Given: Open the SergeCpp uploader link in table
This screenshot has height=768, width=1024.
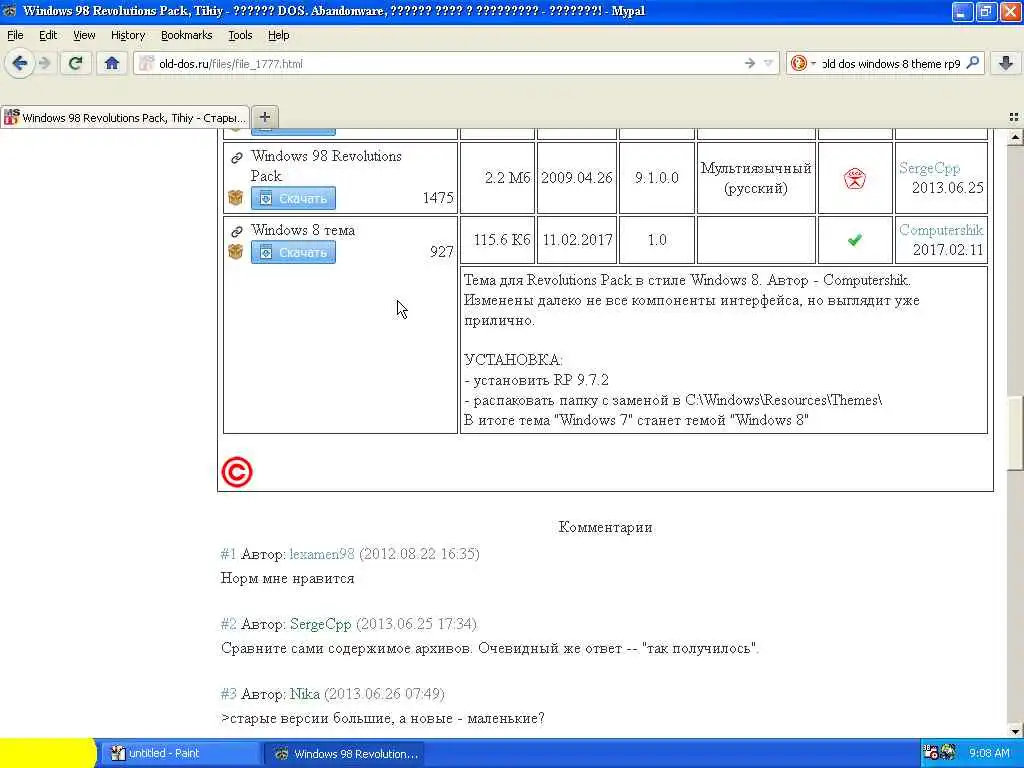Looking at the screenshot, I should pos(929,168).
